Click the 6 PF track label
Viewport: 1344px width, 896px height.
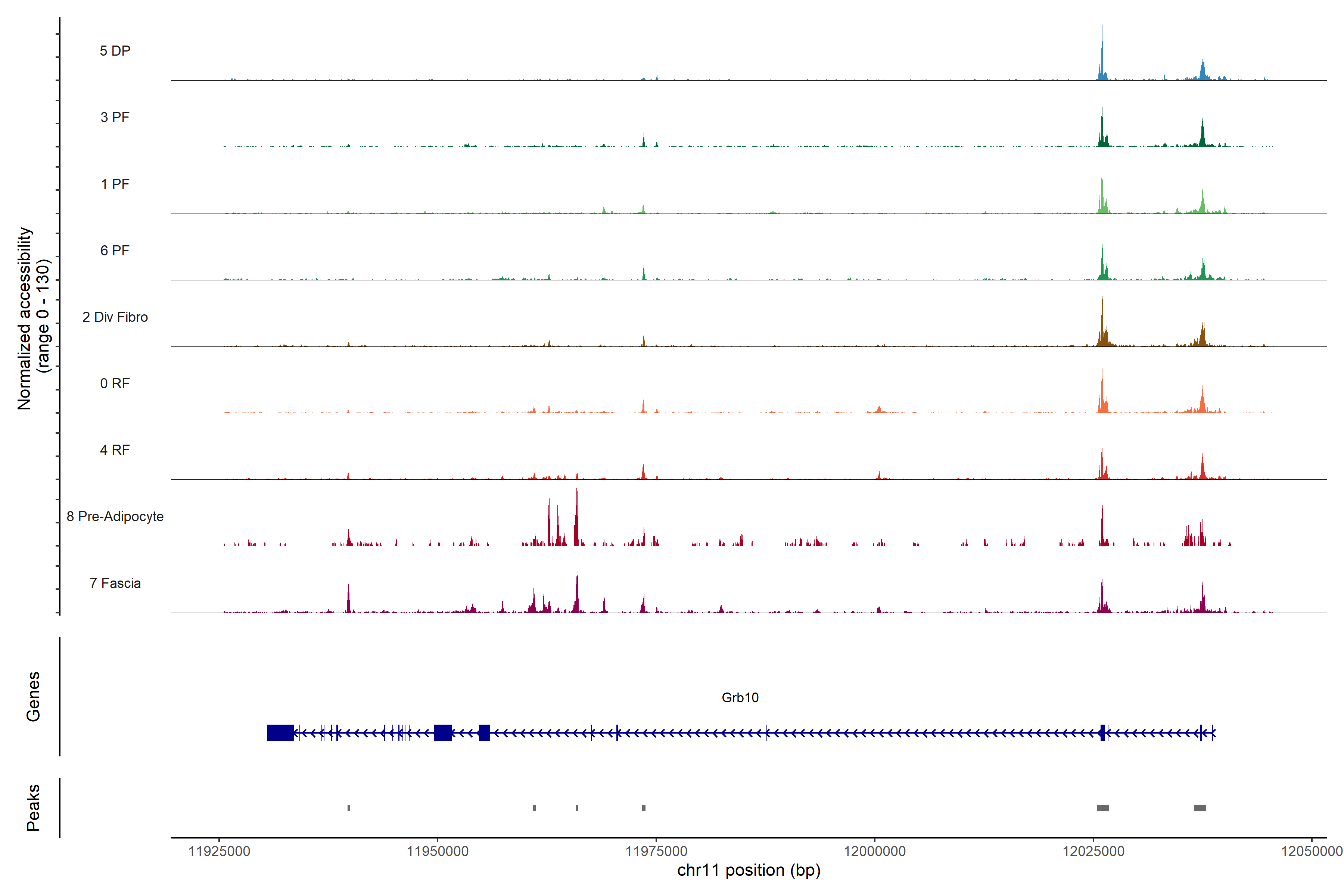tap(115, 250)
